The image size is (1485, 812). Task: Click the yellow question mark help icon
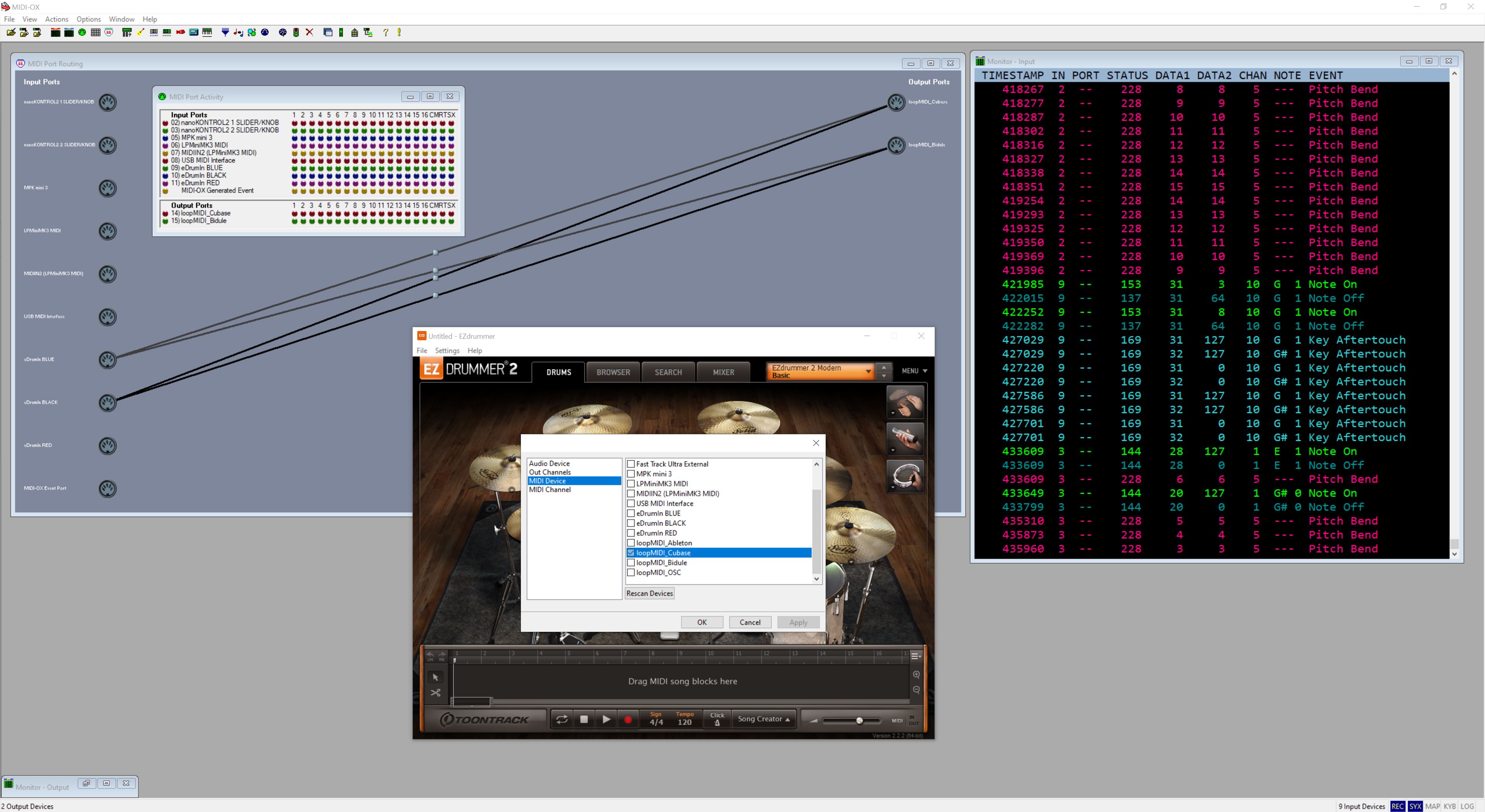click(386, 32)
